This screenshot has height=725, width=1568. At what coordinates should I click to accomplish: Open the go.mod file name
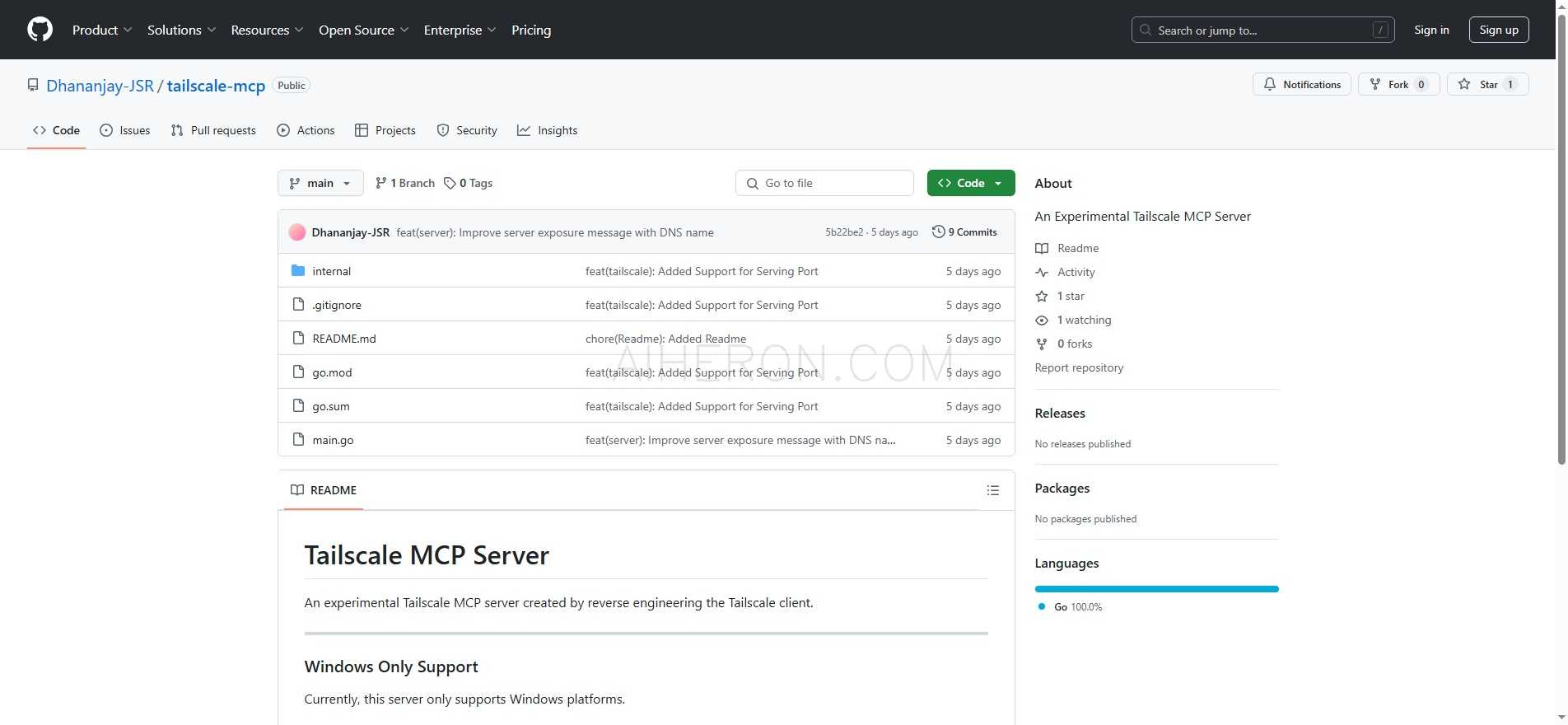click(332, 372)
